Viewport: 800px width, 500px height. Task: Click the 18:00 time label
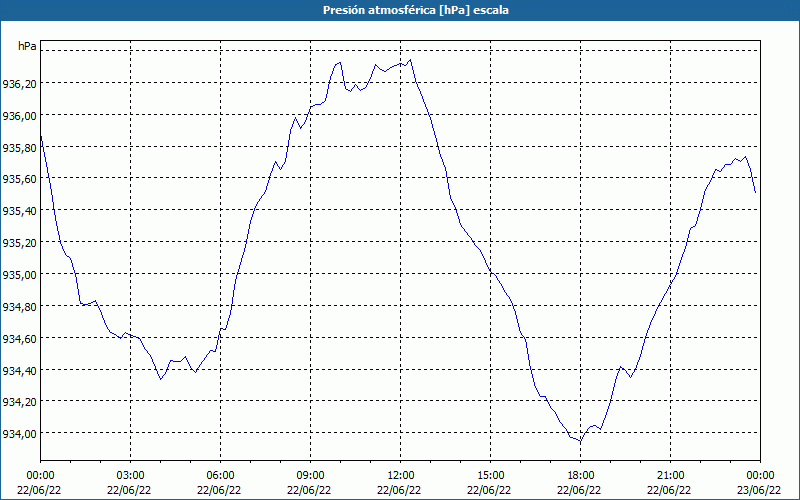point(581,476)
